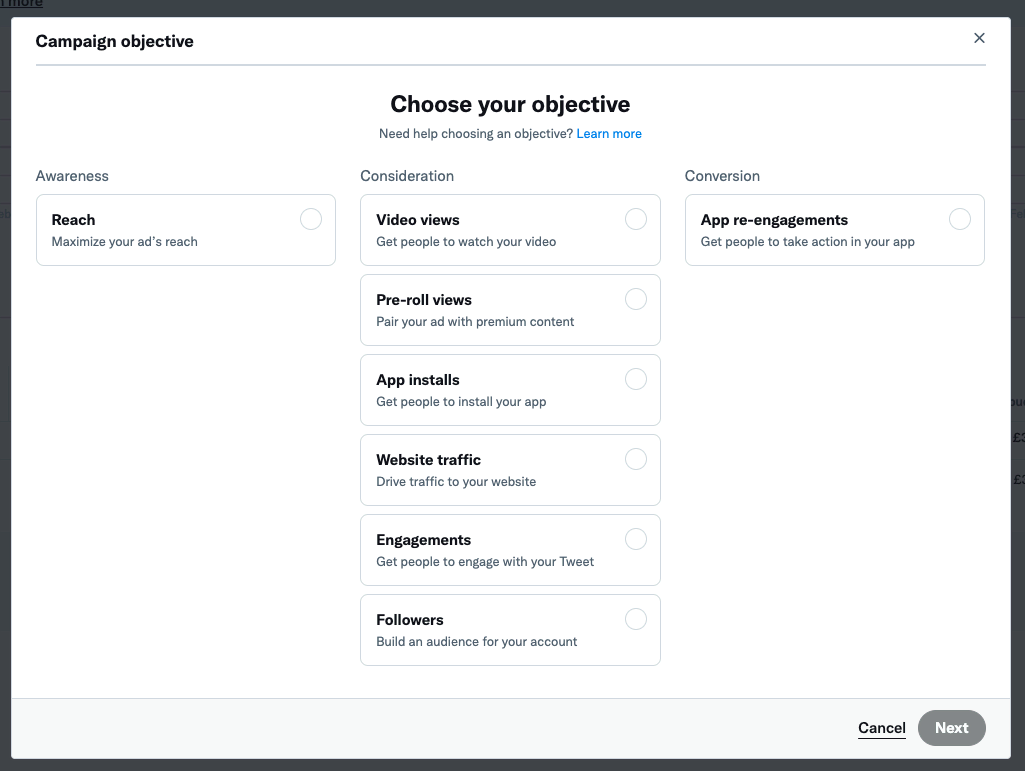The image size is (1025, 771).
Task: Click the Pre-roll views card description
Action: (x=475, y=322)
